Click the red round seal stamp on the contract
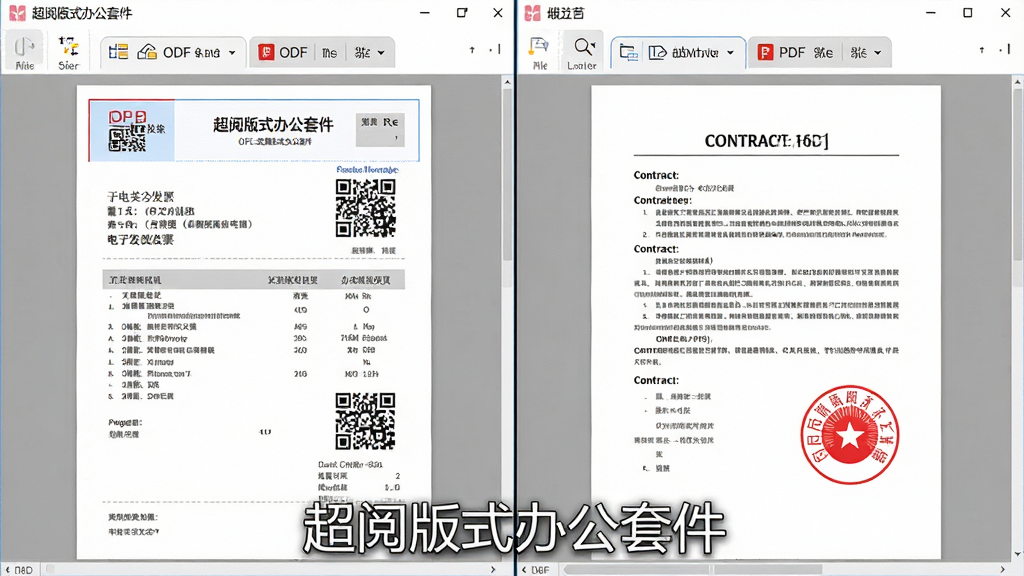This screenshot has height=576, width=1024. 850,434
